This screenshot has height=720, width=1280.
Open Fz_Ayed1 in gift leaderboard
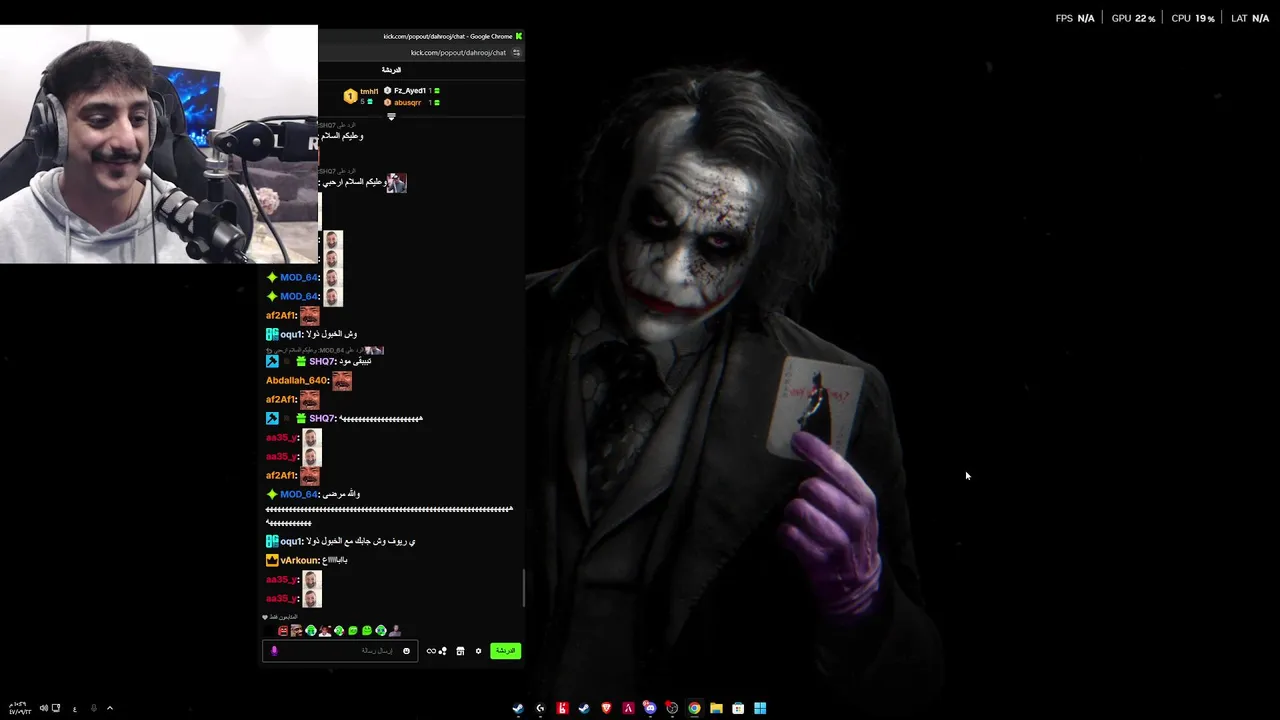click(x=412, y=91)
